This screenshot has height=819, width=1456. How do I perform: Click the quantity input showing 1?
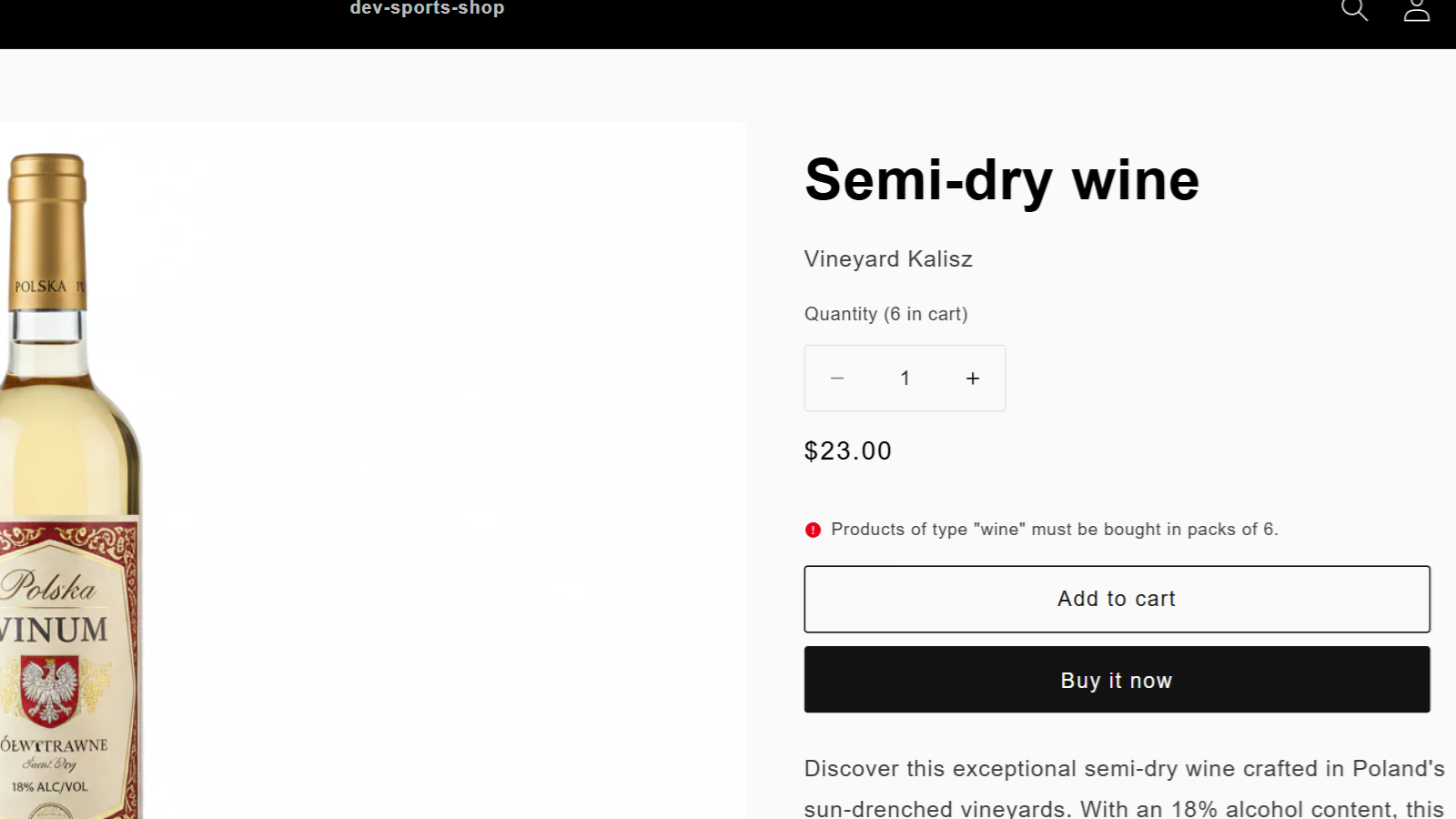point(905,378)
